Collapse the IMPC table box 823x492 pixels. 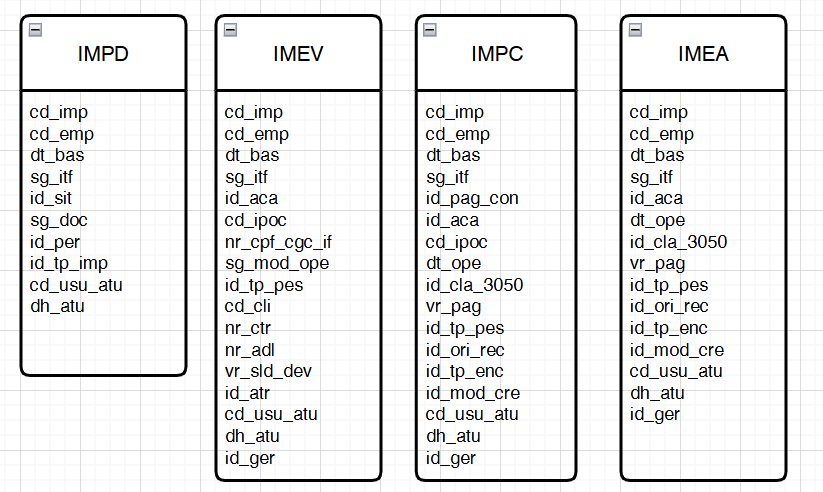(x=430, y=30)
